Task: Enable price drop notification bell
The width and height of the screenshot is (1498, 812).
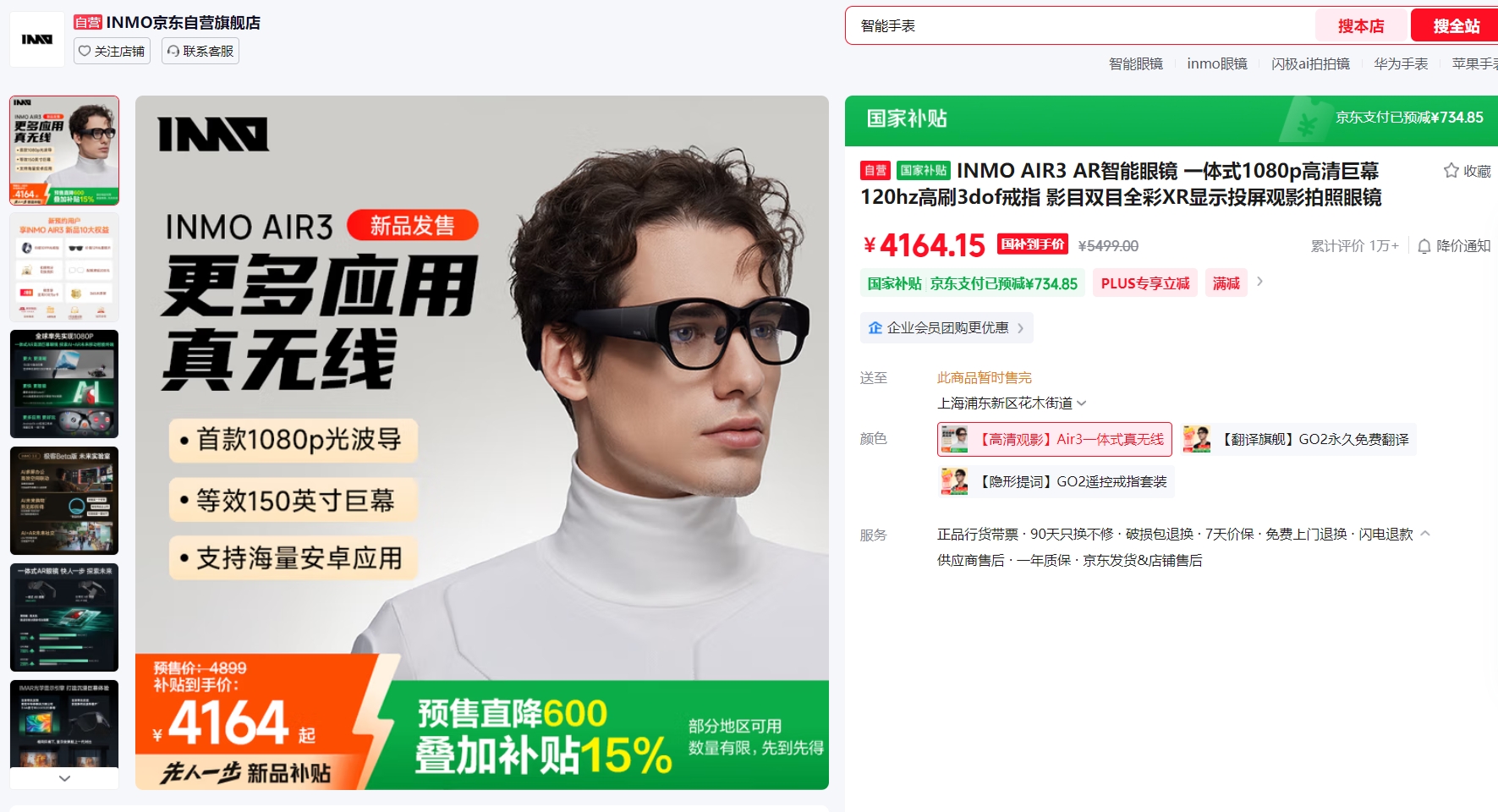Action: (1454, 246)
